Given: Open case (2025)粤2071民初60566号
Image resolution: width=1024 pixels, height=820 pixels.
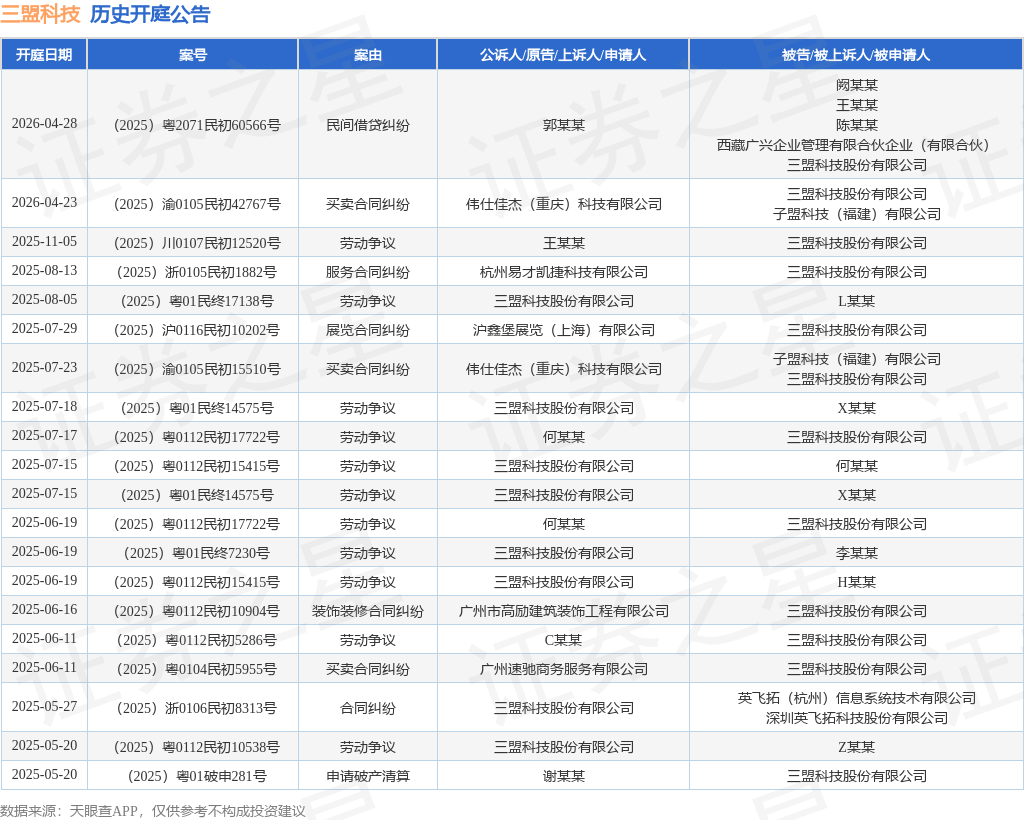Looking at the screenshot, I should click(197, 125).
